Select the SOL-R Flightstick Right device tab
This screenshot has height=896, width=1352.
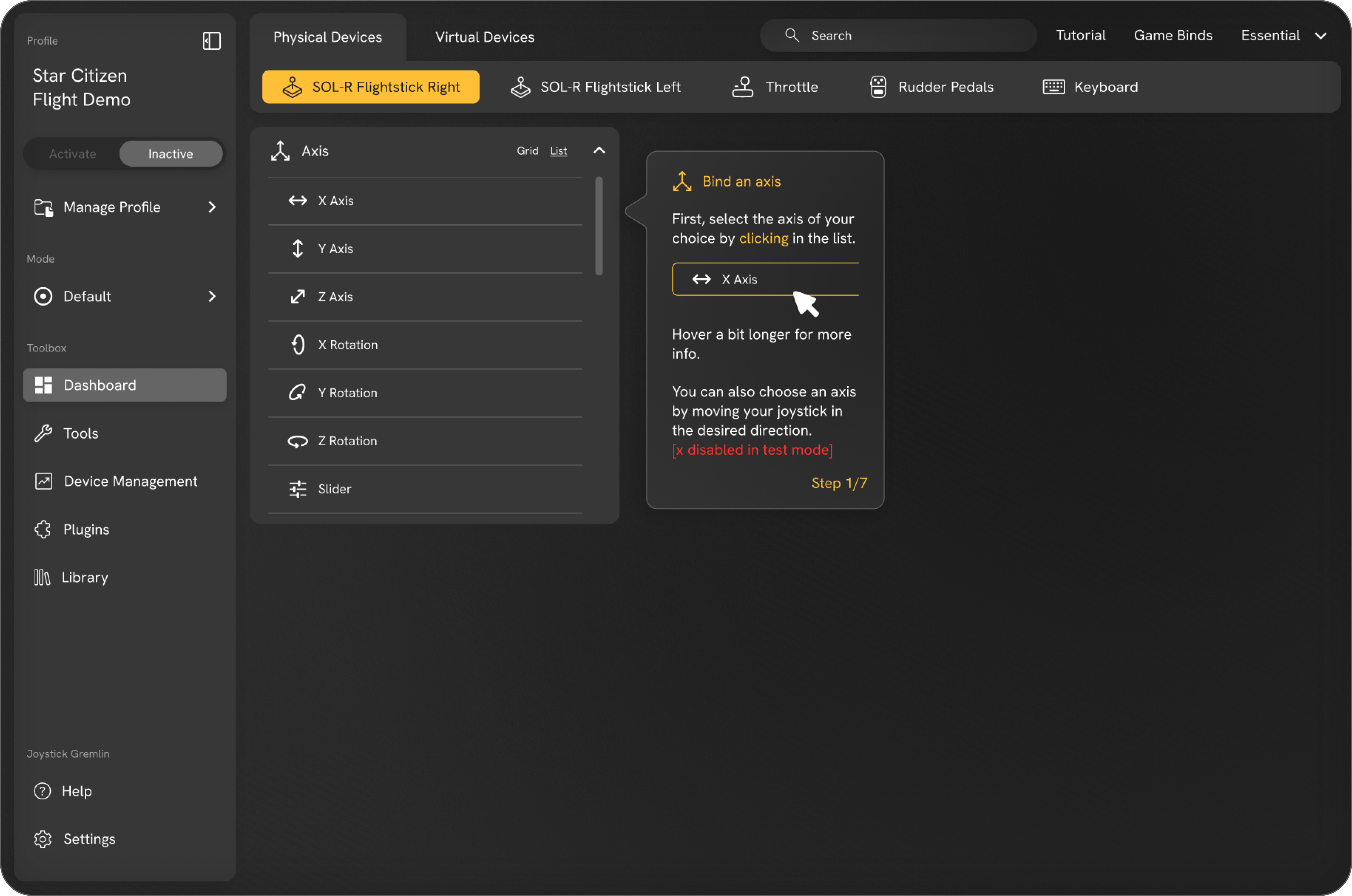coord(371,87)
